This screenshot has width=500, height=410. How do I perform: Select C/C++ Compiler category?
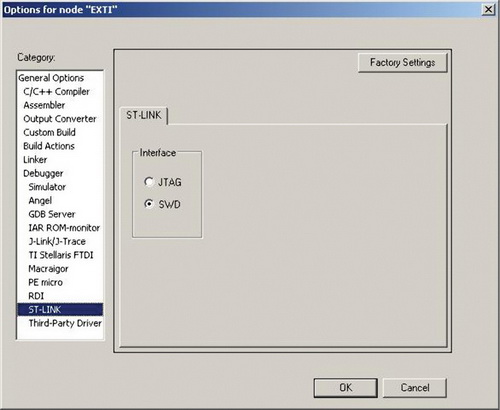[x=56, y=91]
